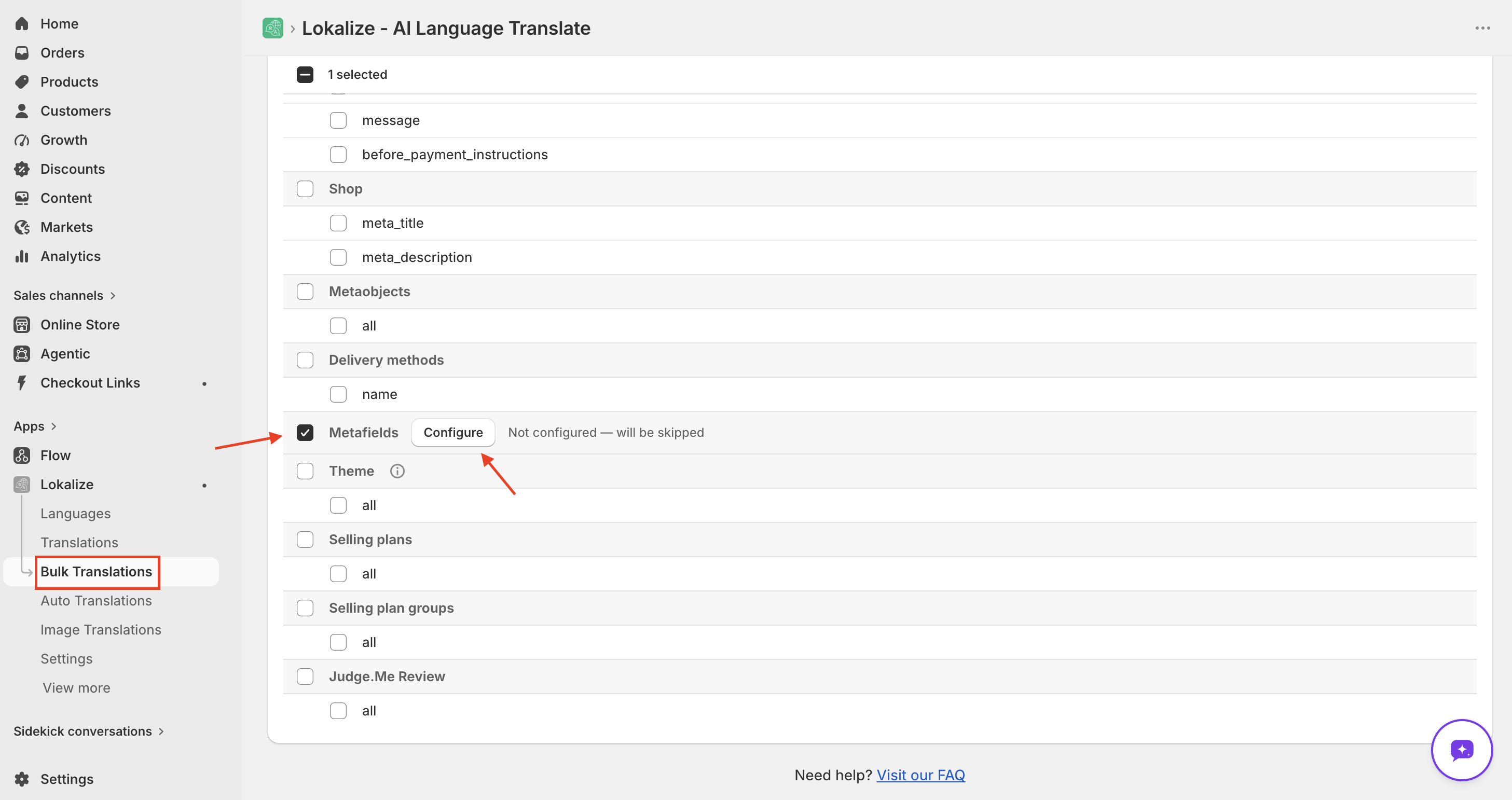
Task: Expand Sidekick conversations
Action: pyautogui.click(x=89, y=732)
